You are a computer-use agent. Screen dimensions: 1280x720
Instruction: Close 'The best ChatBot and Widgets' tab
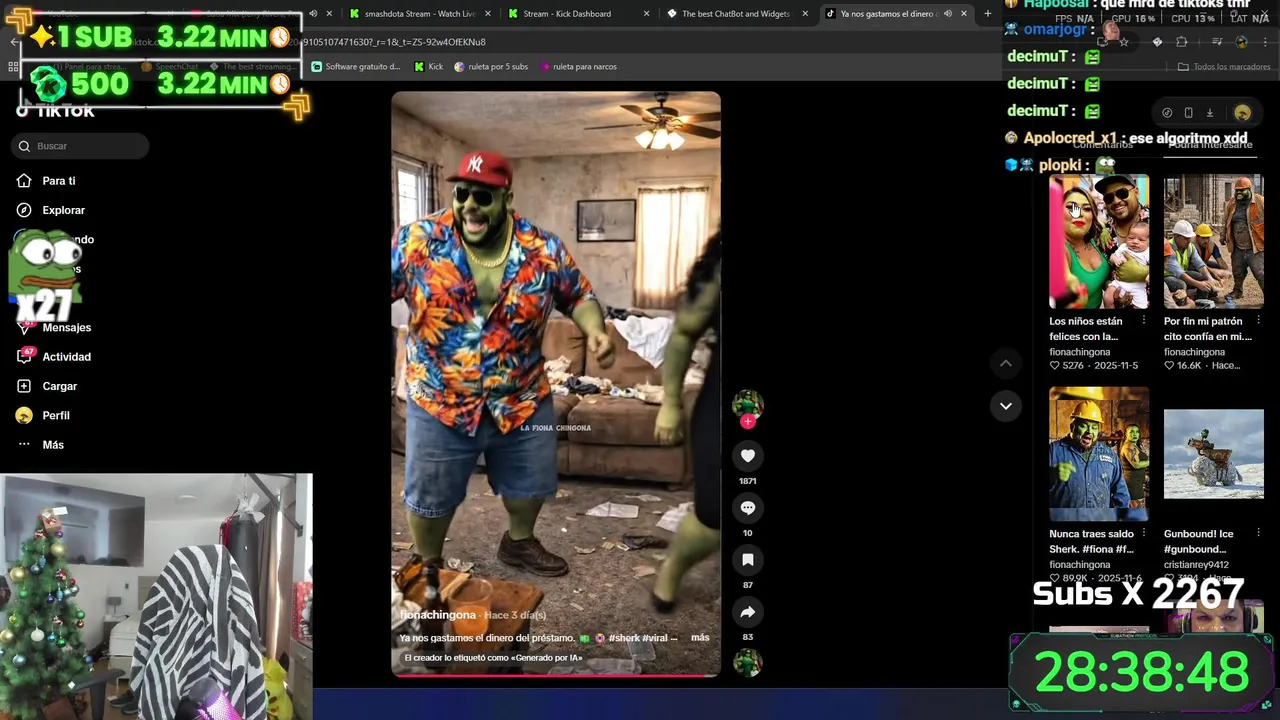pos(805,14)
